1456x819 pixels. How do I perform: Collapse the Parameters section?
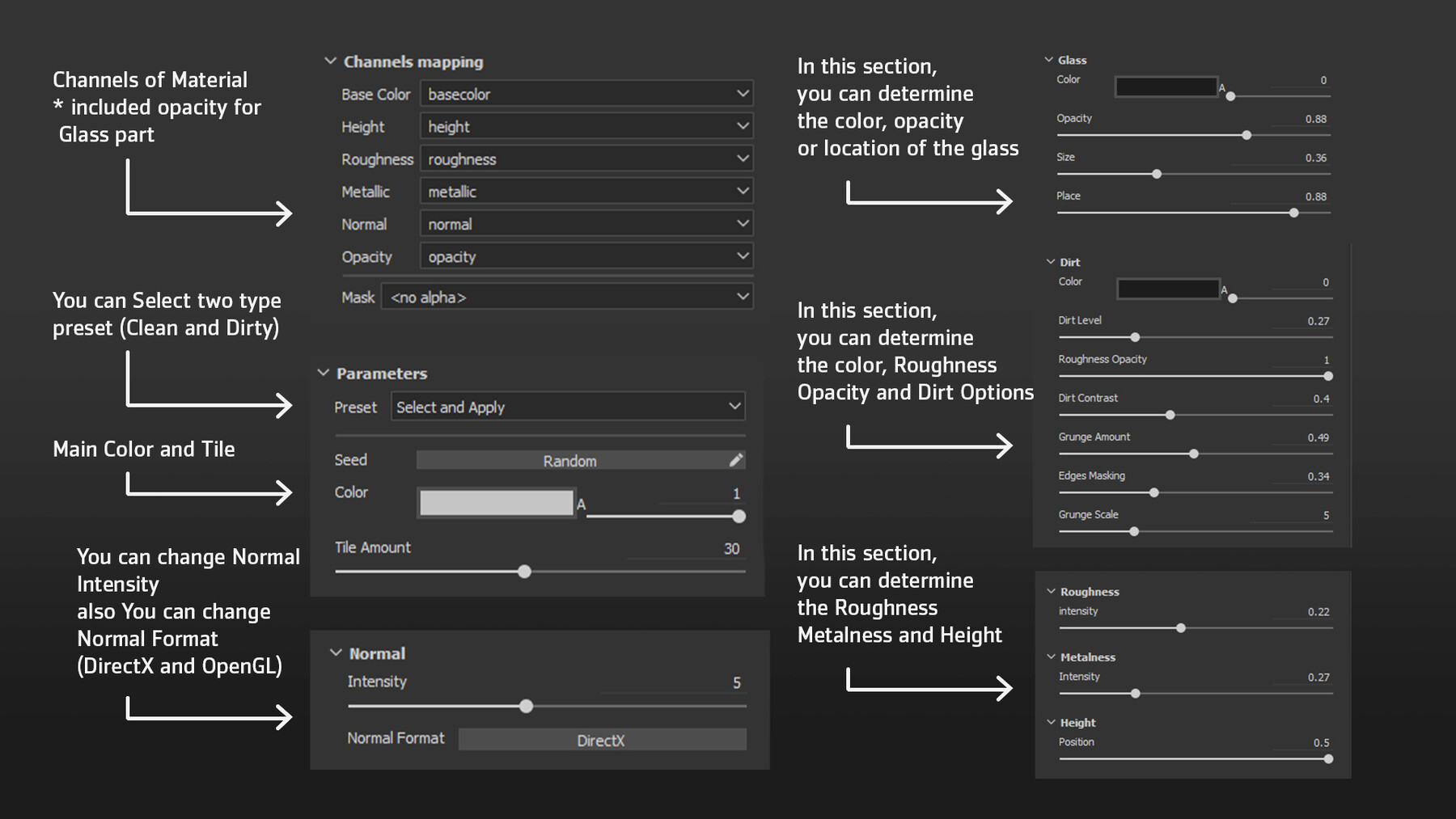click(324, 373)
